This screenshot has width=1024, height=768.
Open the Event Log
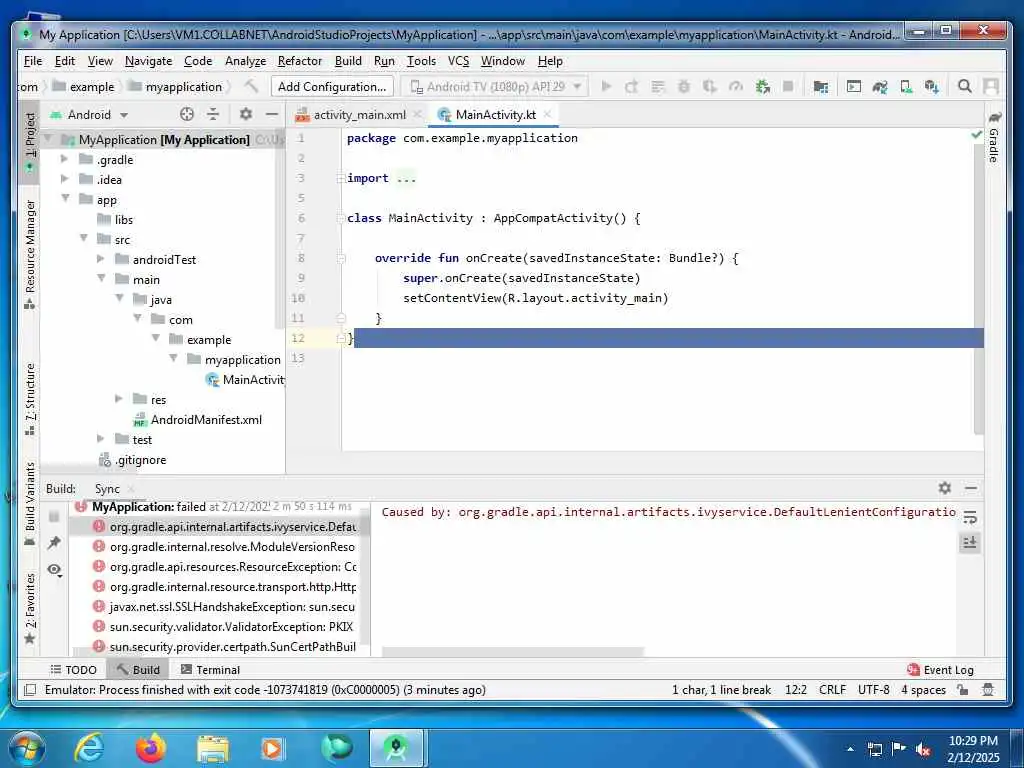pos(940,669)
